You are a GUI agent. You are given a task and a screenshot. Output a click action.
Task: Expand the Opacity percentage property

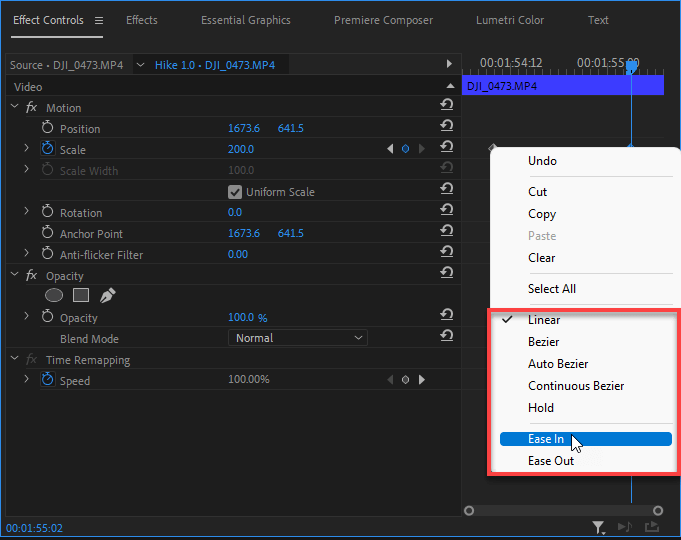pyautogui.click(x=26, y=316)
